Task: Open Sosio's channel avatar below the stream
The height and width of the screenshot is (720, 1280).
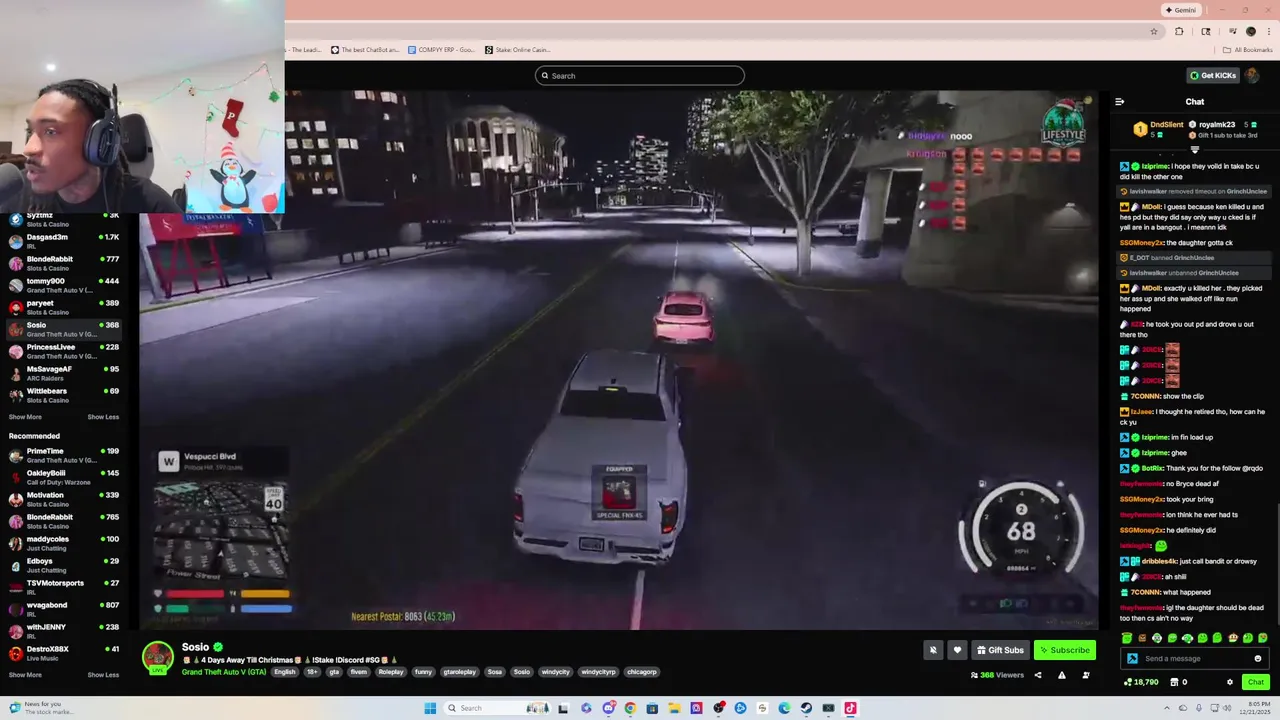Action: pos(157,657)
